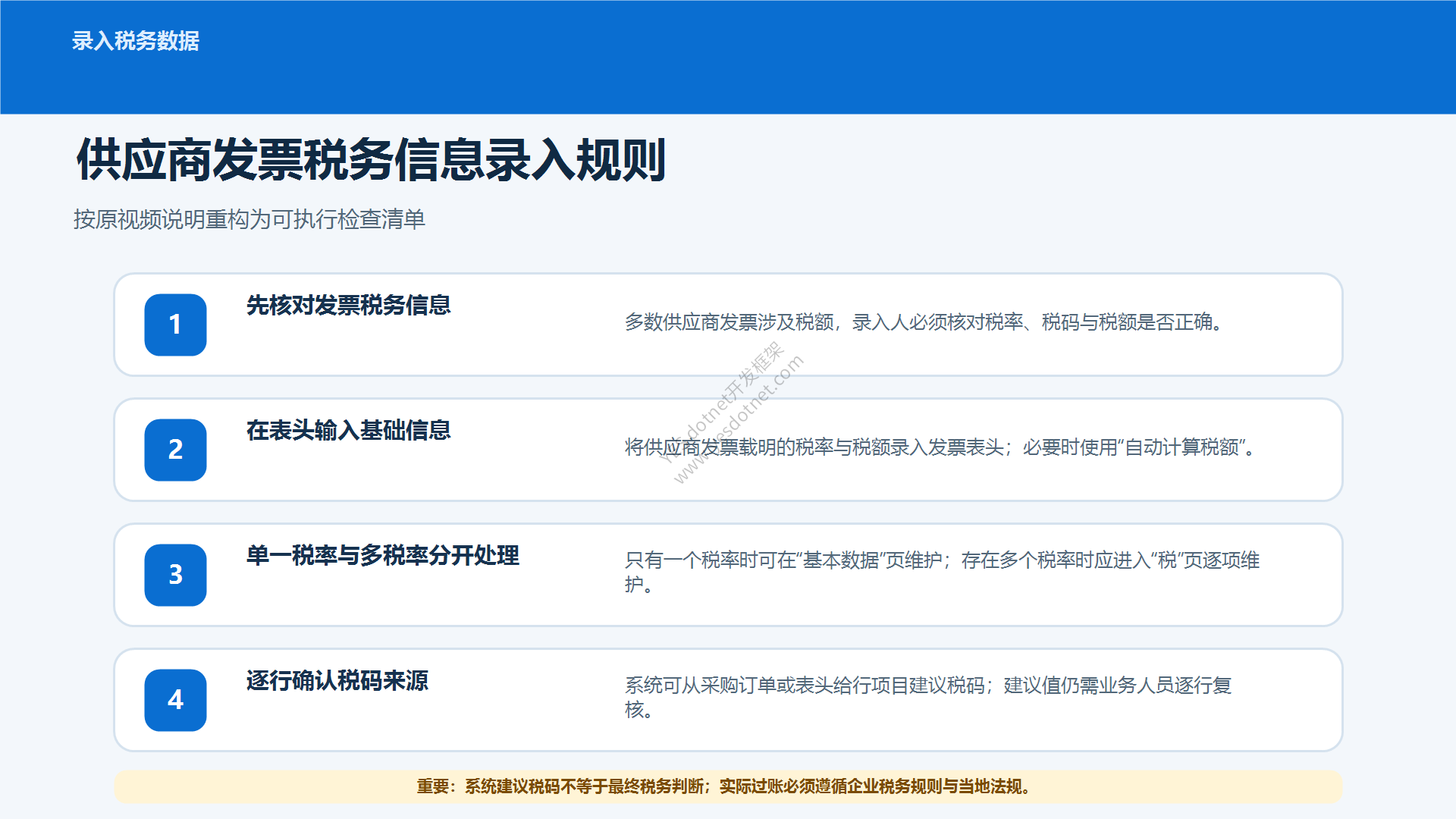Click the yellow note starting with 重要
This screenshot has width=1456, height=819.
[728, 786]
